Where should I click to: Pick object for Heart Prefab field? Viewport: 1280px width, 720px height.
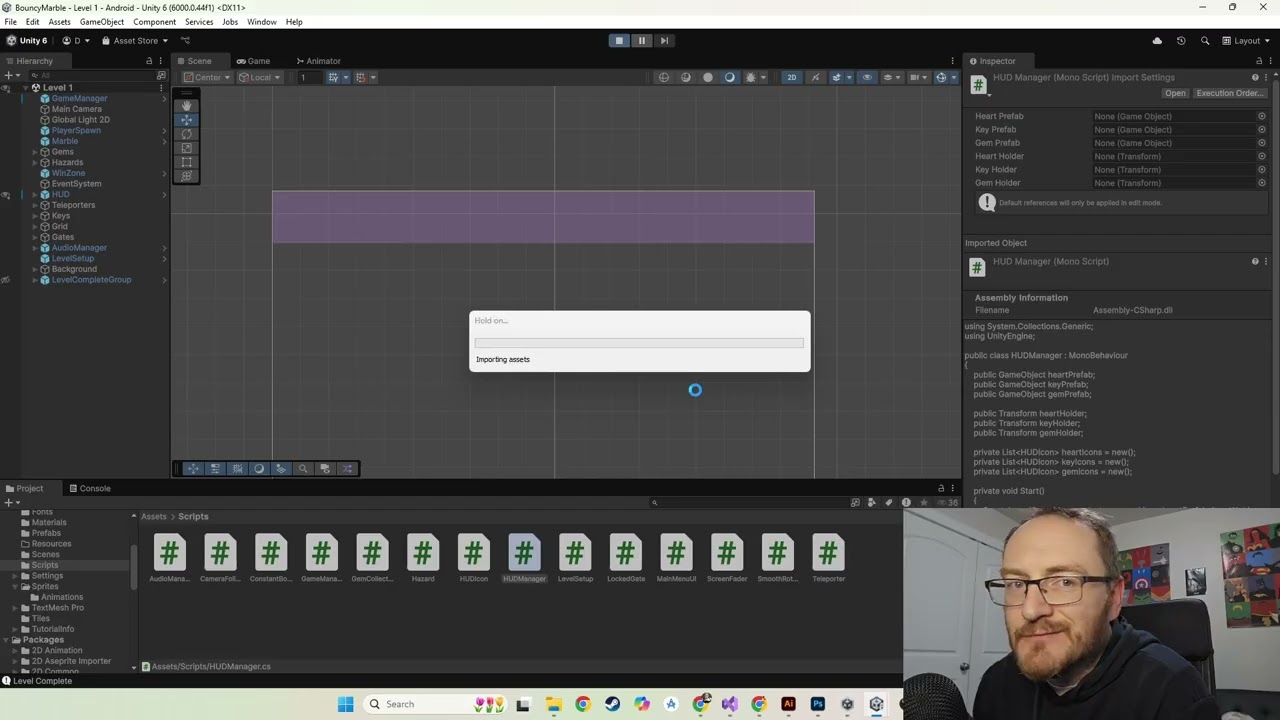tap(1261, 116)
